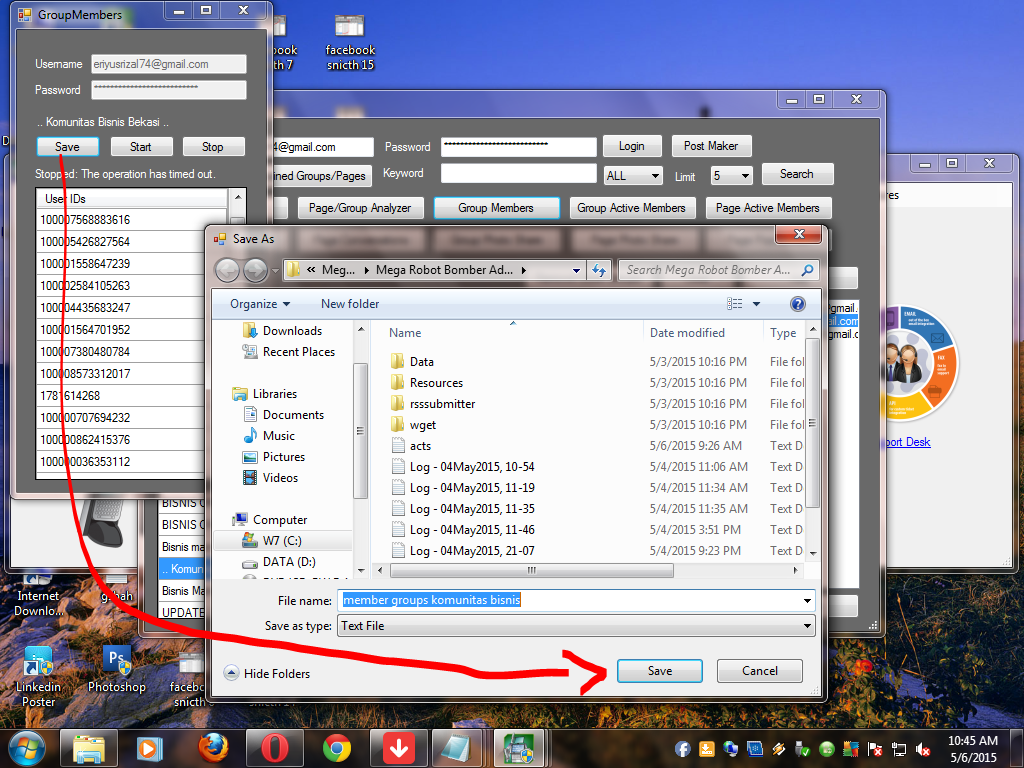Open the Save as type dropdown
Image resolution: width=1024 pixels, height=768 pixels.
pyautogui.click(x=576, y=626)
